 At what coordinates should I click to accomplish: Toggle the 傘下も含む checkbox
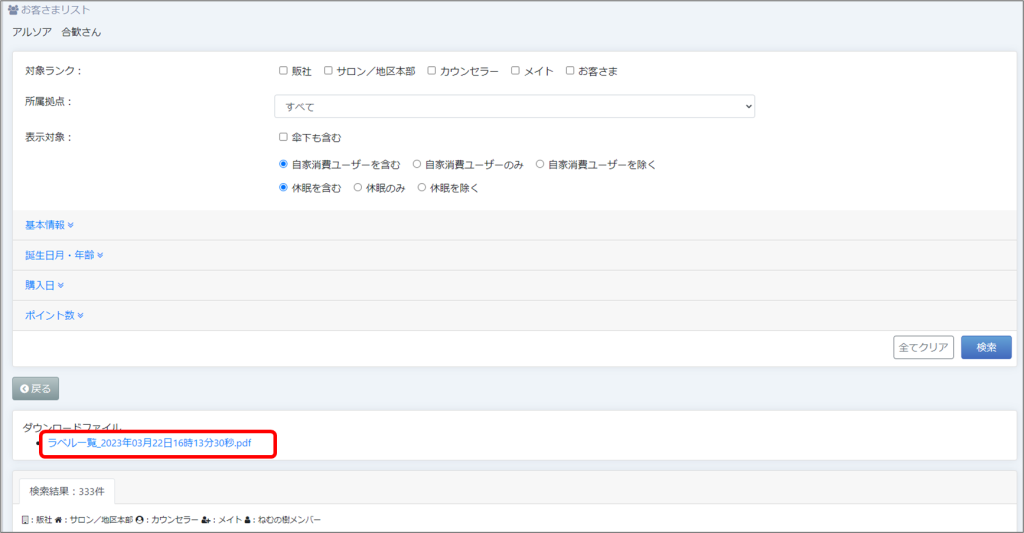click(283, 138)
